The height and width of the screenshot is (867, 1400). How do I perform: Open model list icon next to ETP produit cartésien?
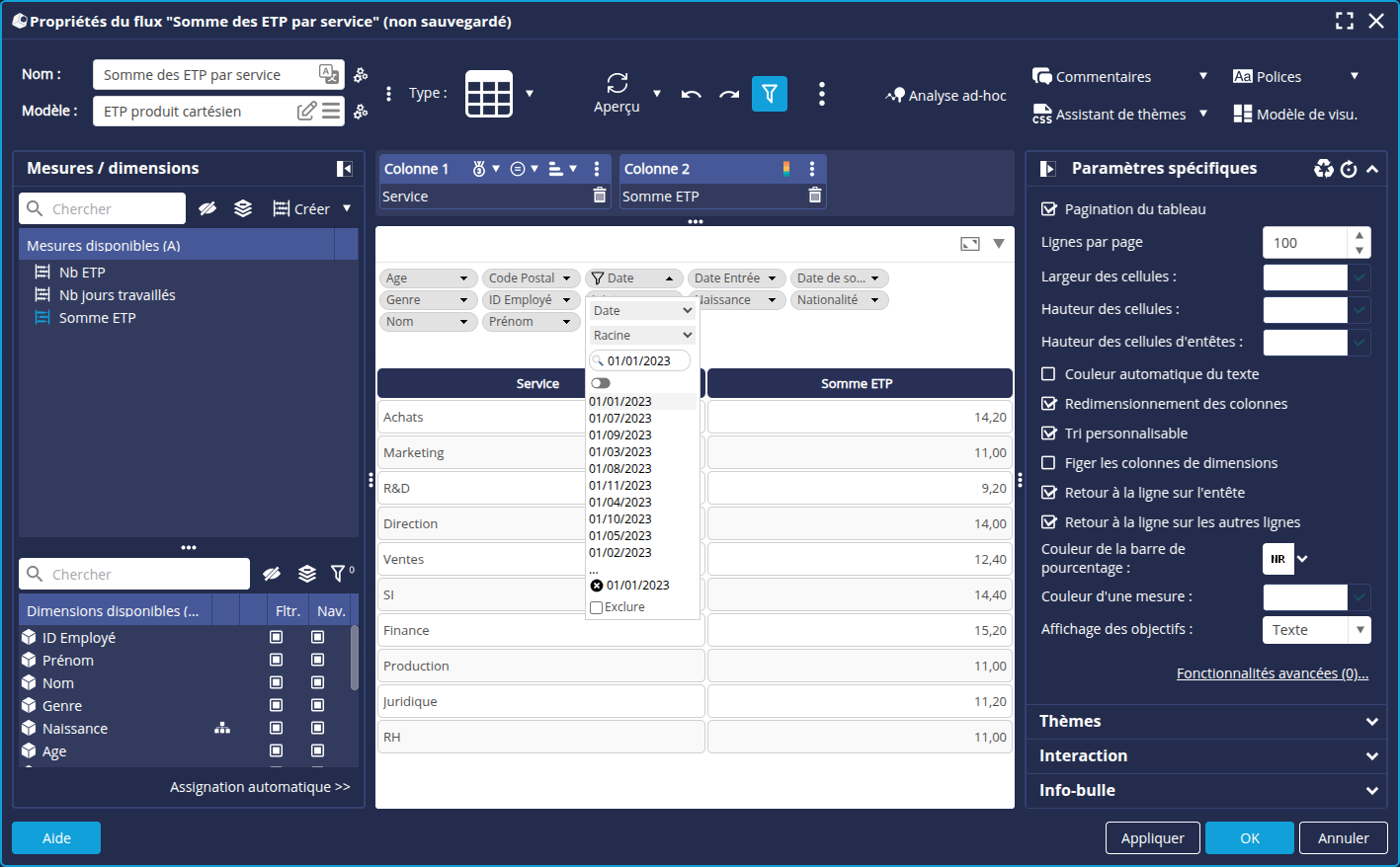331,112
